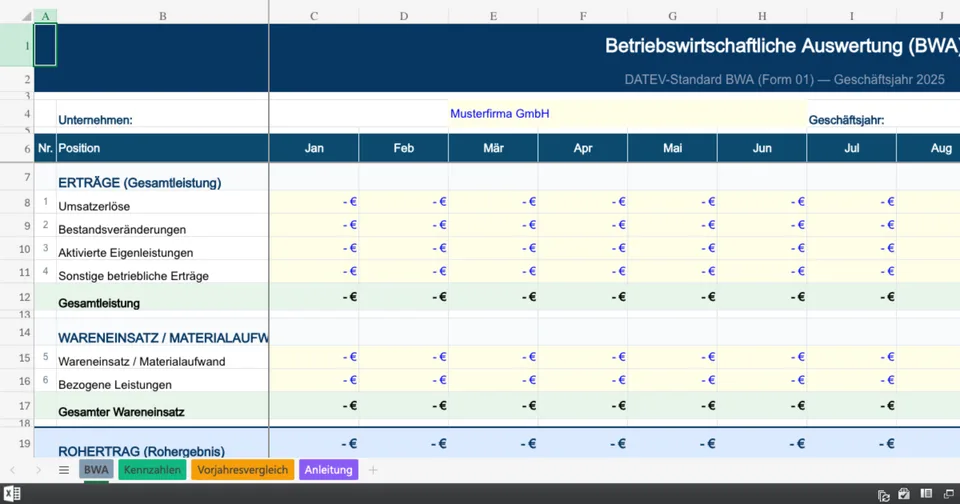960x504 pixels.
Task: Select row 12 header
Action: (x=17, y=297)
